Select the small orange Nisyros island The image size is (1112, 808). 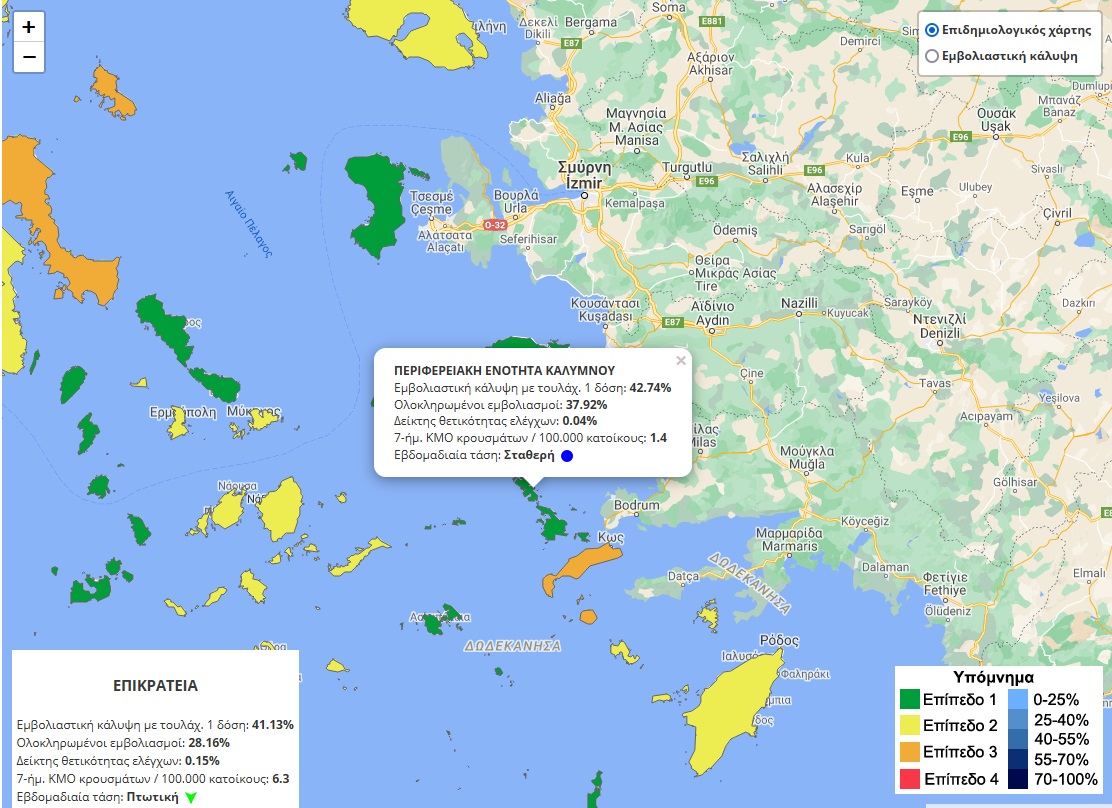pyautogui.click(x=588, y=616)
